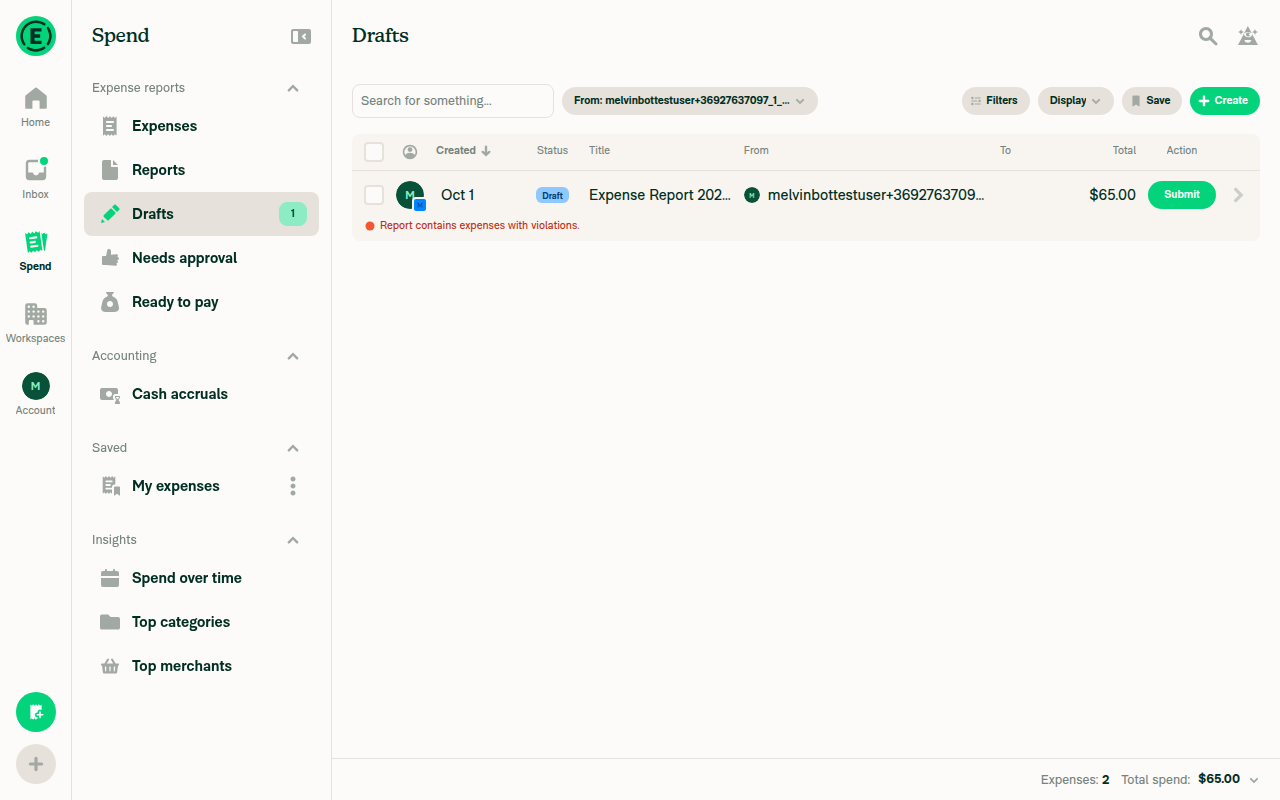
Task: Open Workspaces from the nav rail
Action: 36,324
